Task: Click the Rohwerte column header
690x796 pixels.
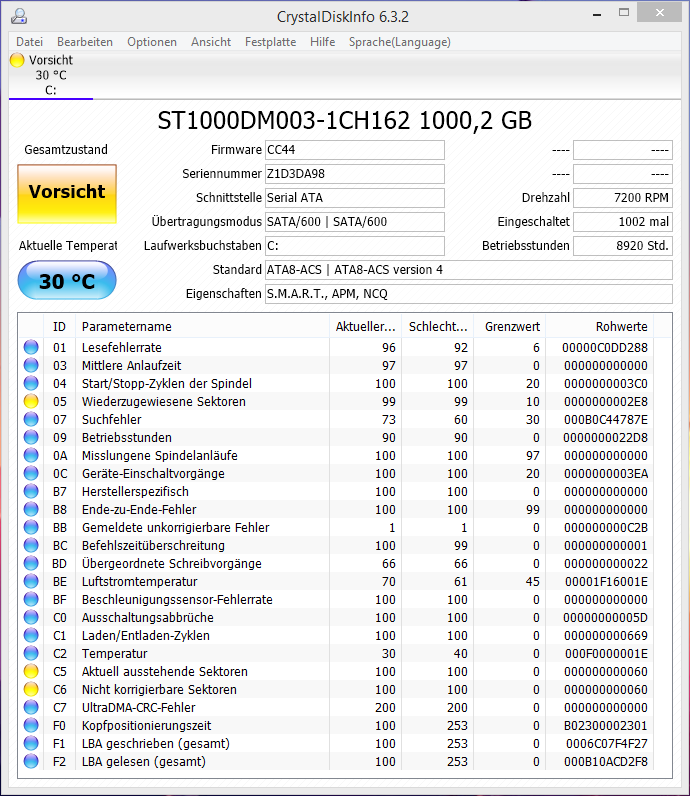Action: click(x=600, y=326)
